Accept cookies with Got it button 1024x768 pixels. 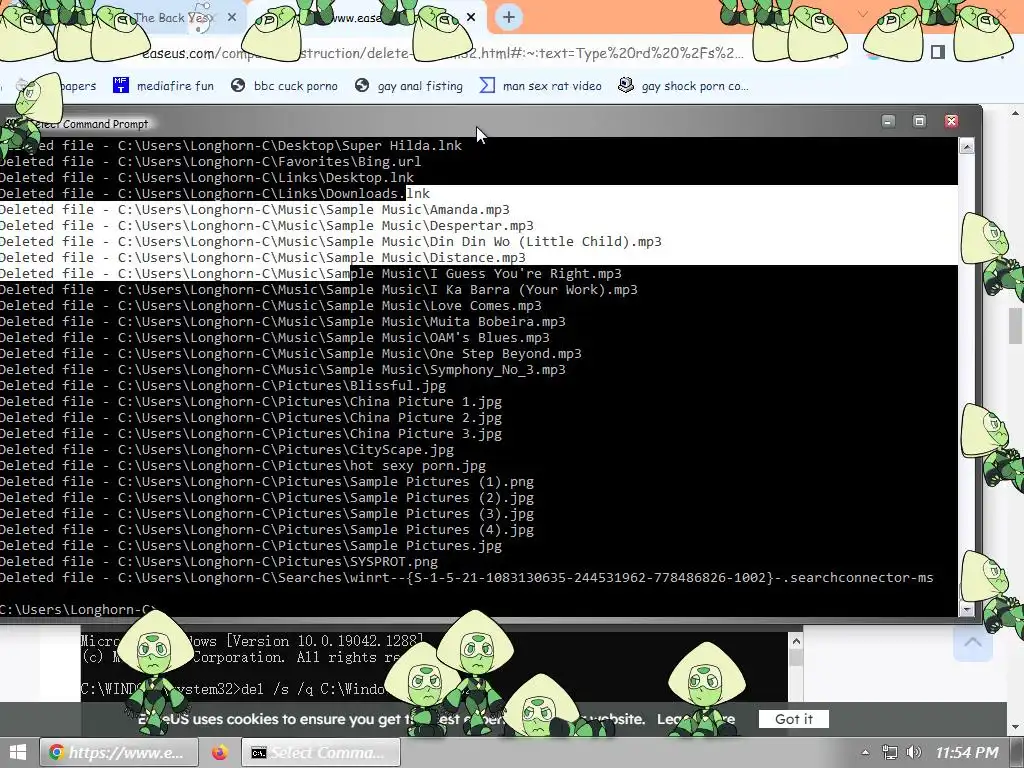pyautogui.click(x=793, y=719)
